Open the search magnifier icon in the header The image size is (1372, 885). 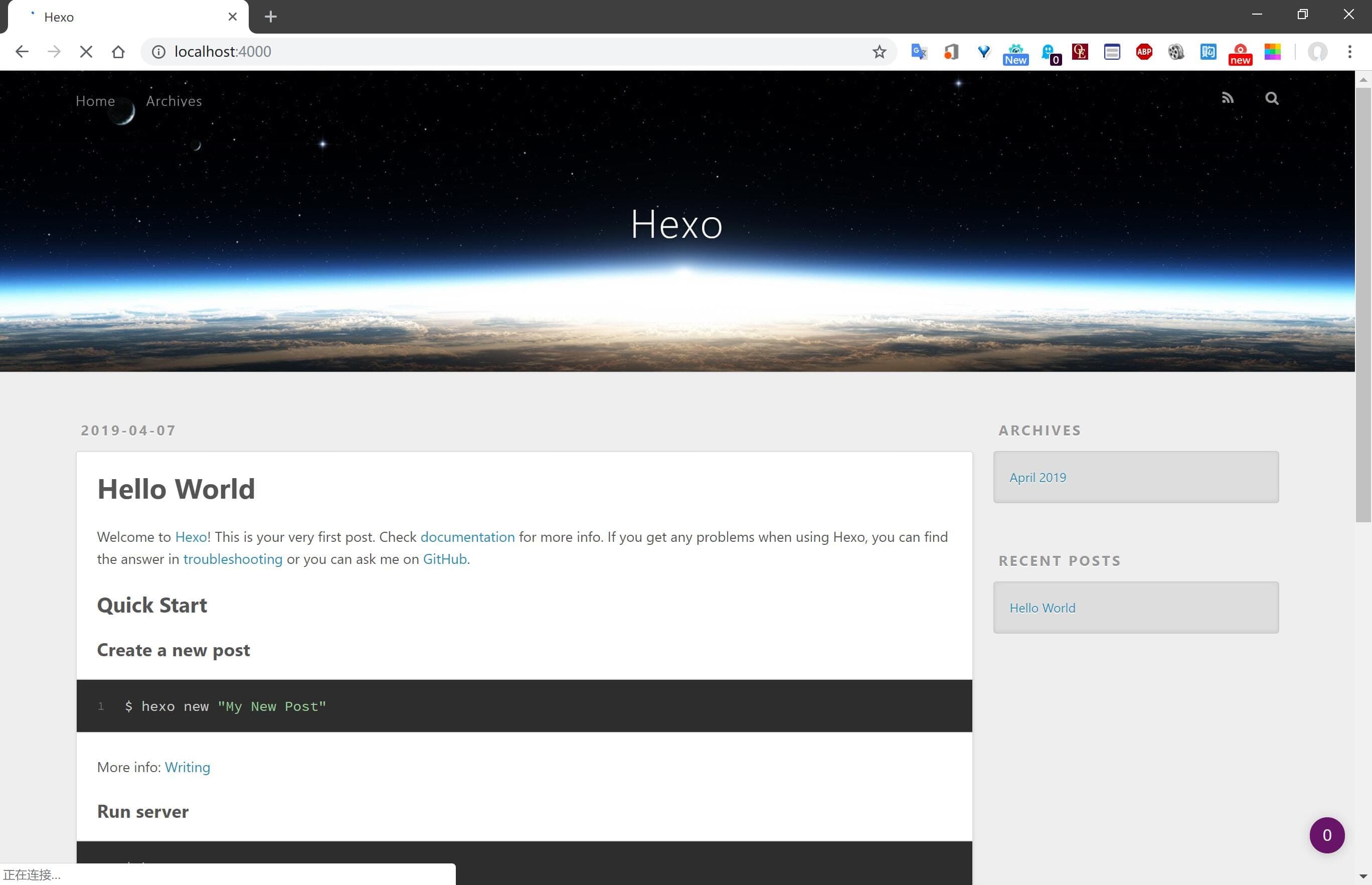1272,98
